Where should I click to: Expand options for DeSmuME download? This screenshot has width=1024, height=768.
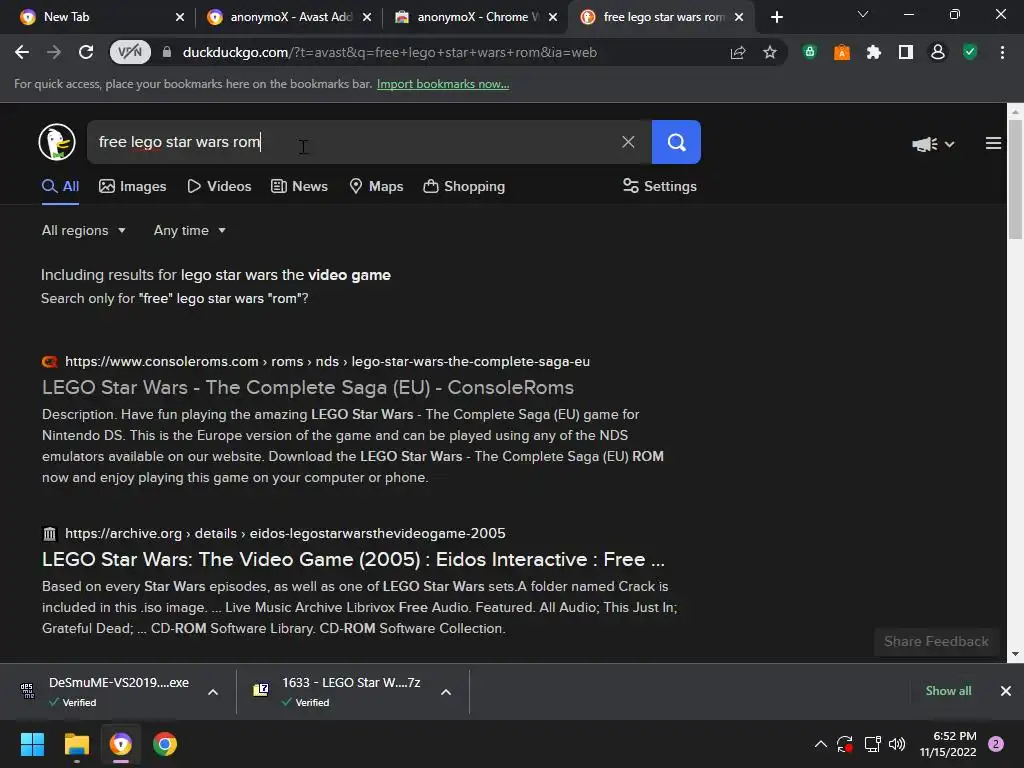(213, 692)
